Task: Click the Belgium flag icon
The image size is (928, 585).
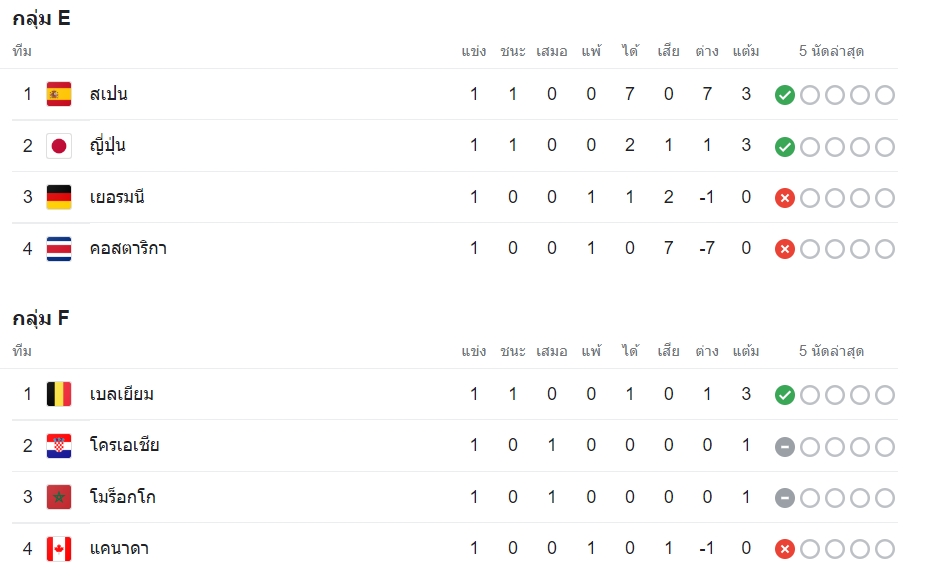Action: (x=59, y=394)
